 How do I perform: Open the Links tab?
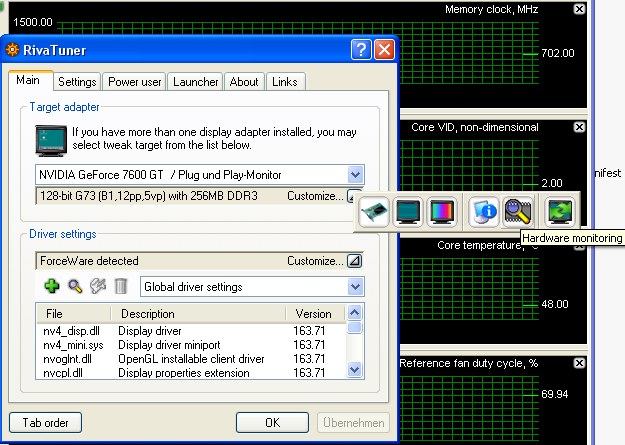285,82
